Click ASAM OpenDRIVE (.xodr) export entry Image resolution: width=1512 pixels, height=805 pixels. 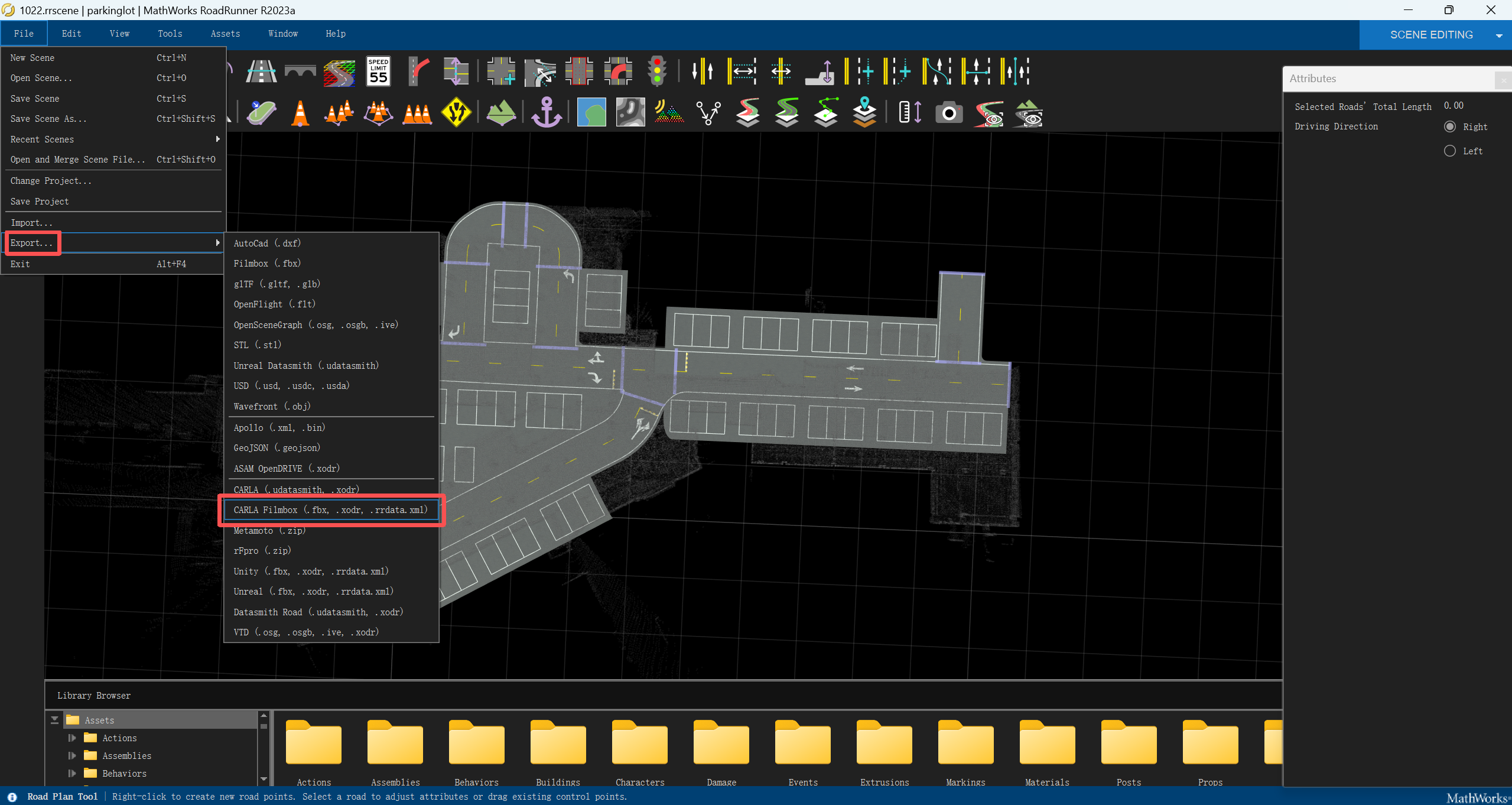[x=287, y=468]
